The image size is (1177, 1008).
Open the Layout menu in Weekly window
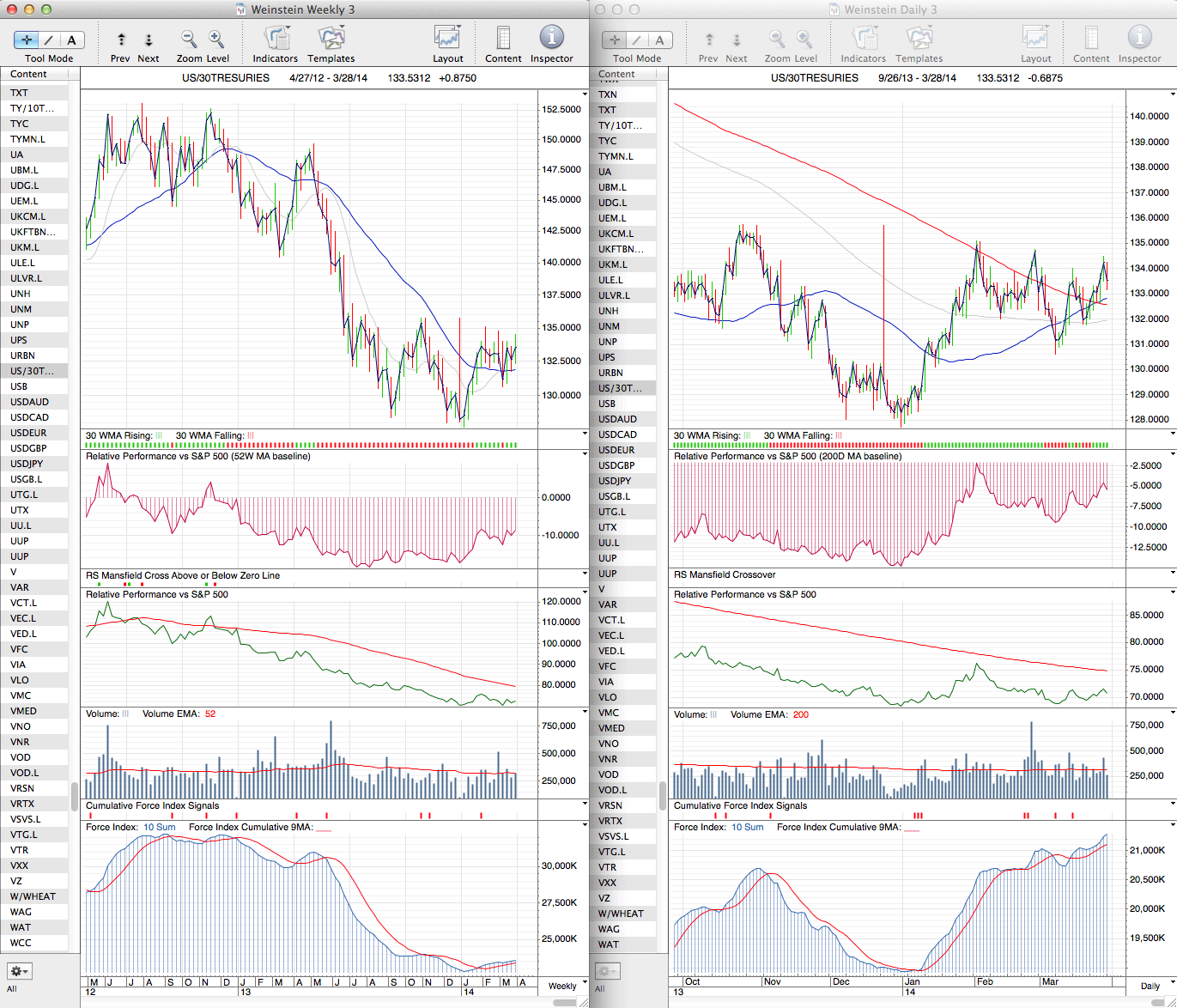click(447, 39)
